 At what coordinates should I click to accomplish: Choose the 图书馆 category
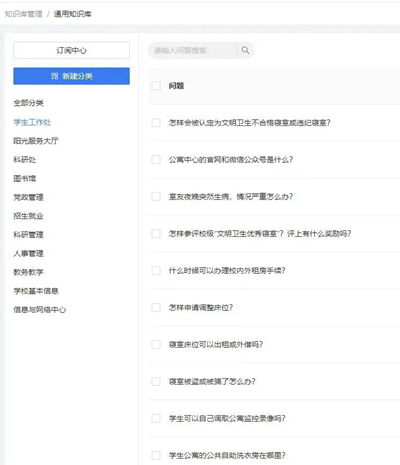point(25,178)
